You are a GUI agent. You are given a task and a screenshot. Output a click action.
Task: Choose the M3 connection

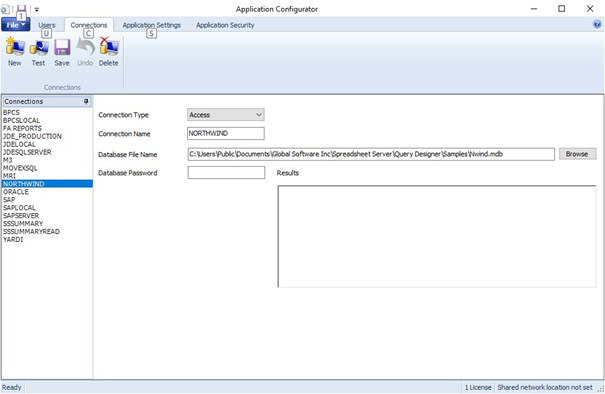click(x=47, y=160)
